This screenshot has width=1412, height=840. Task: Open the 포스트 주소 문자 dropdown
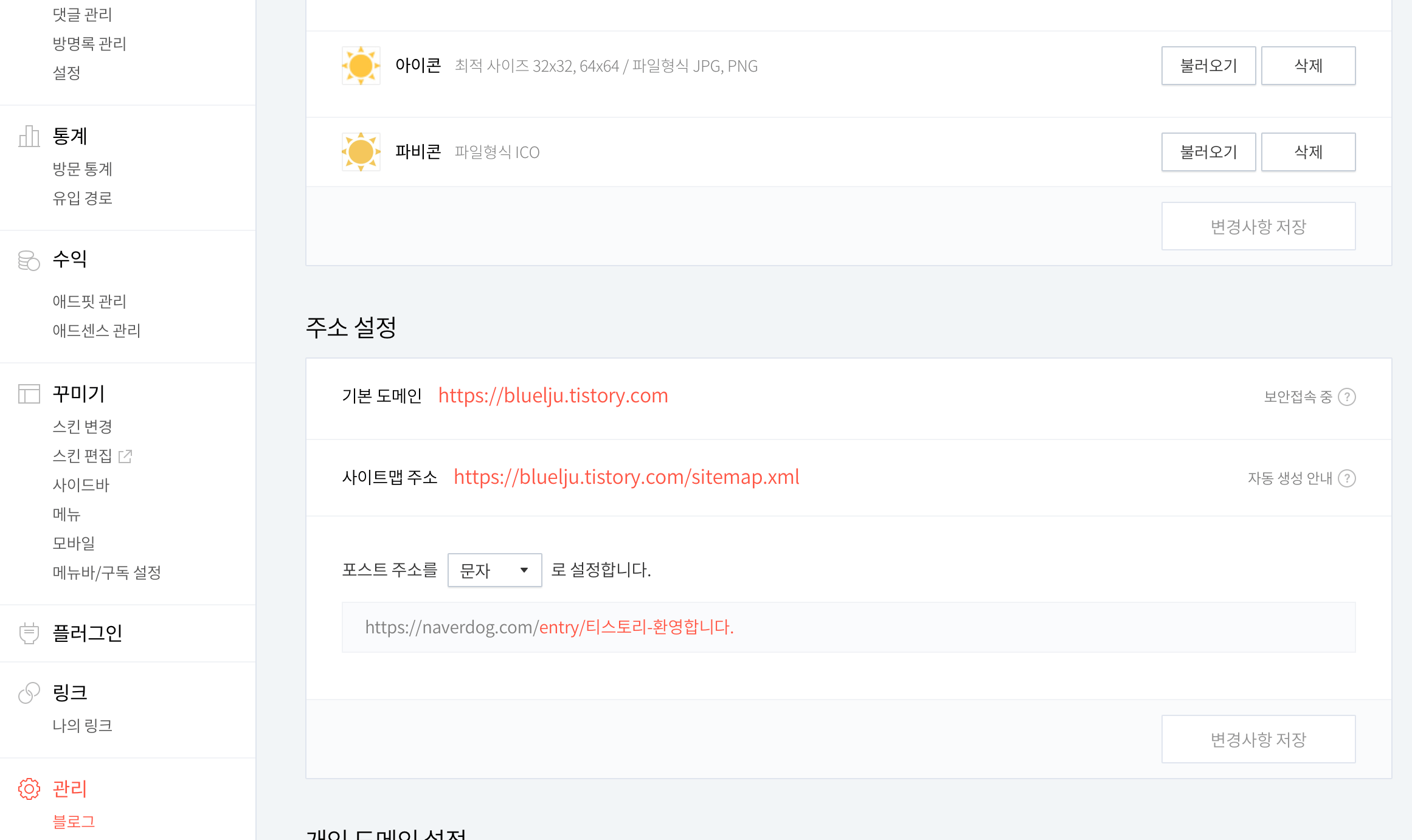click(x=494, y=570)
